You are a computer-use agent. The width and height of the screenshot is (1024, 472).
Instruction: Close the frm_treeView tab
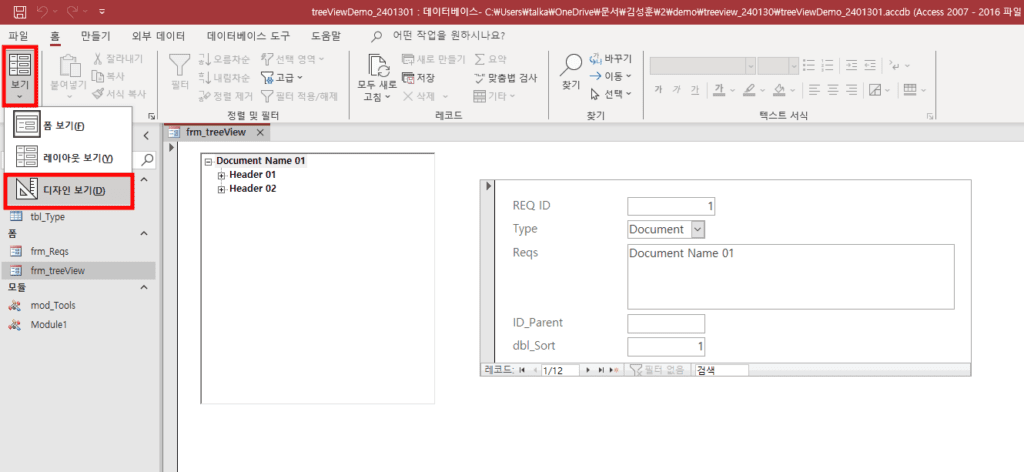pos(259,132)
